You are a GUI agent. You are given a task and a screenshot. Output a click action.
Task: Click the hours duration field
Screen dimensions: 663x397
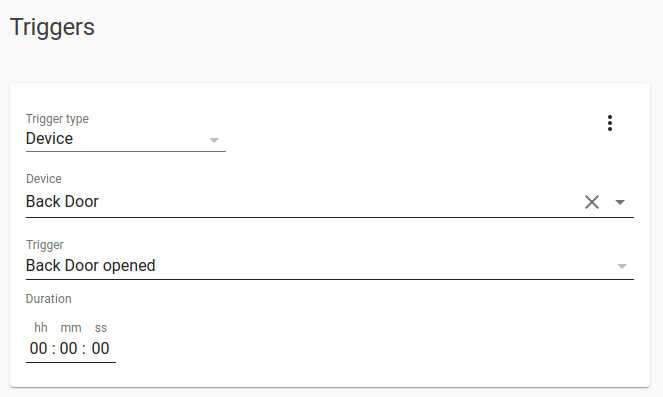38,348
